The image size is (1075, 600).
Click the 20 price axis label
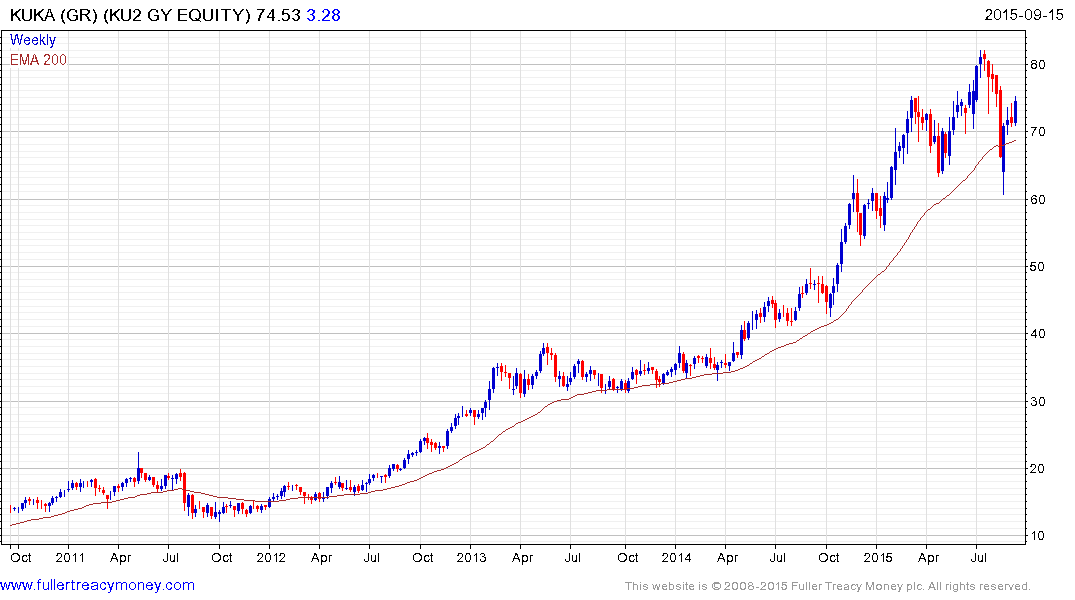pyautogui.click(x=1037, y=469)
